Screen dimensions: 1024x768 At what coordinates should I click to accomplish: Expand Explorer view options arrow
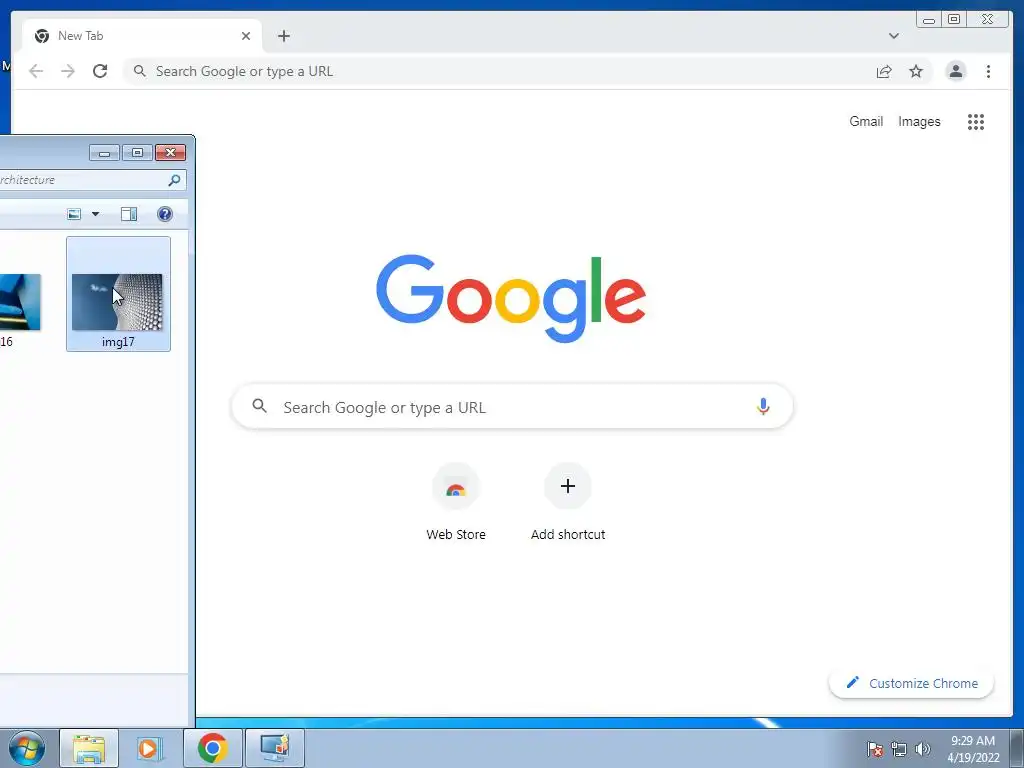(x=95, y=214)
